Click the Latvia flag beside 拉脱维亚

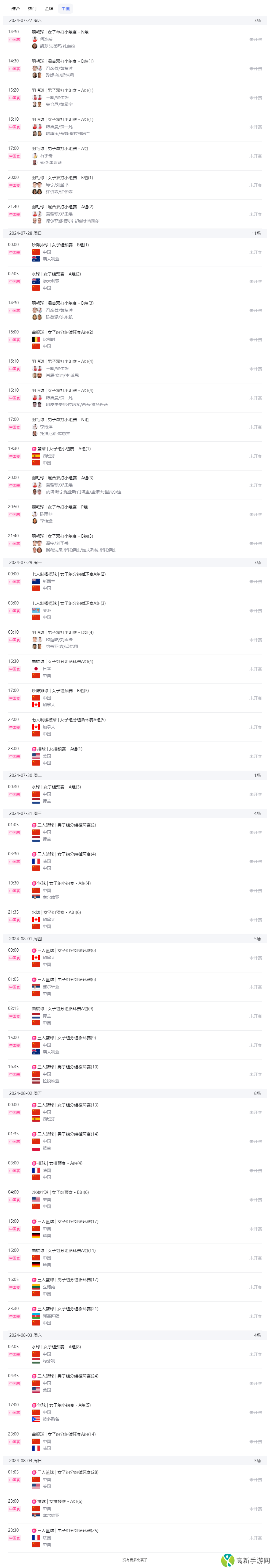point(36,1081)
